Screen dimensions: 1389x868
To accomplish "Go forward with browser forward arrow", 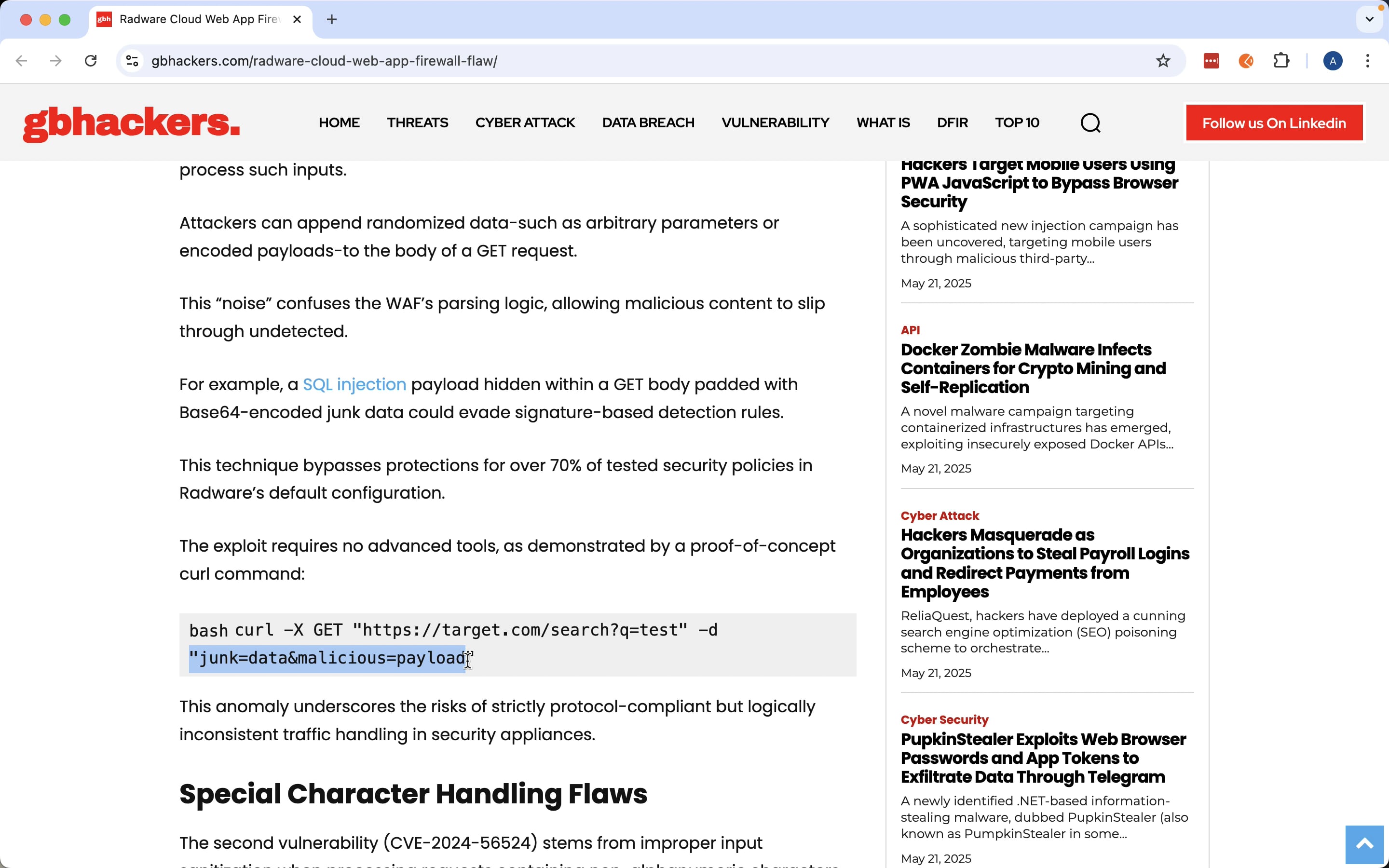I will (x=55, y=61).
